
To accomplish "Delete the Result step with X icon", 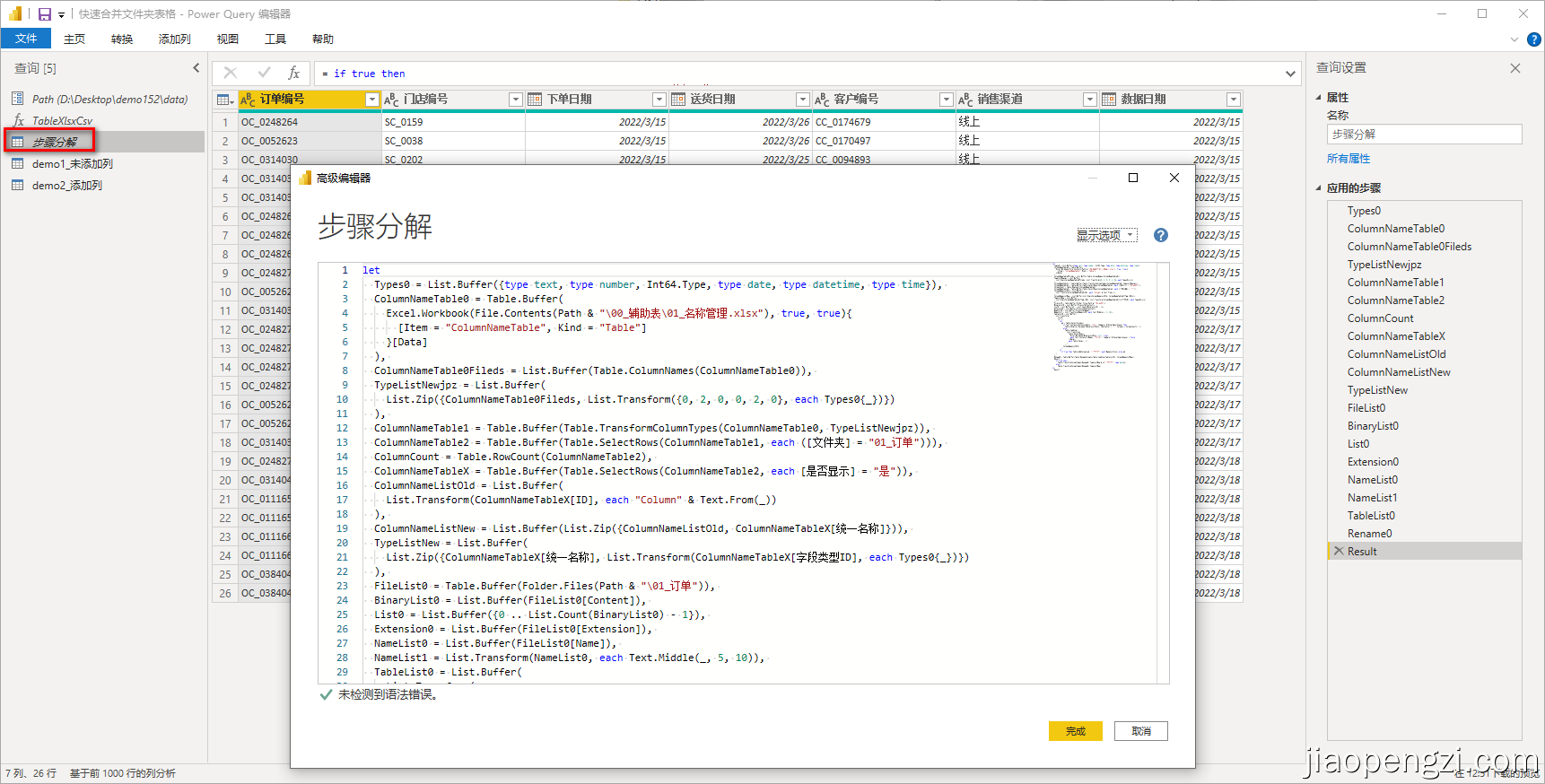I will 1339,552.
